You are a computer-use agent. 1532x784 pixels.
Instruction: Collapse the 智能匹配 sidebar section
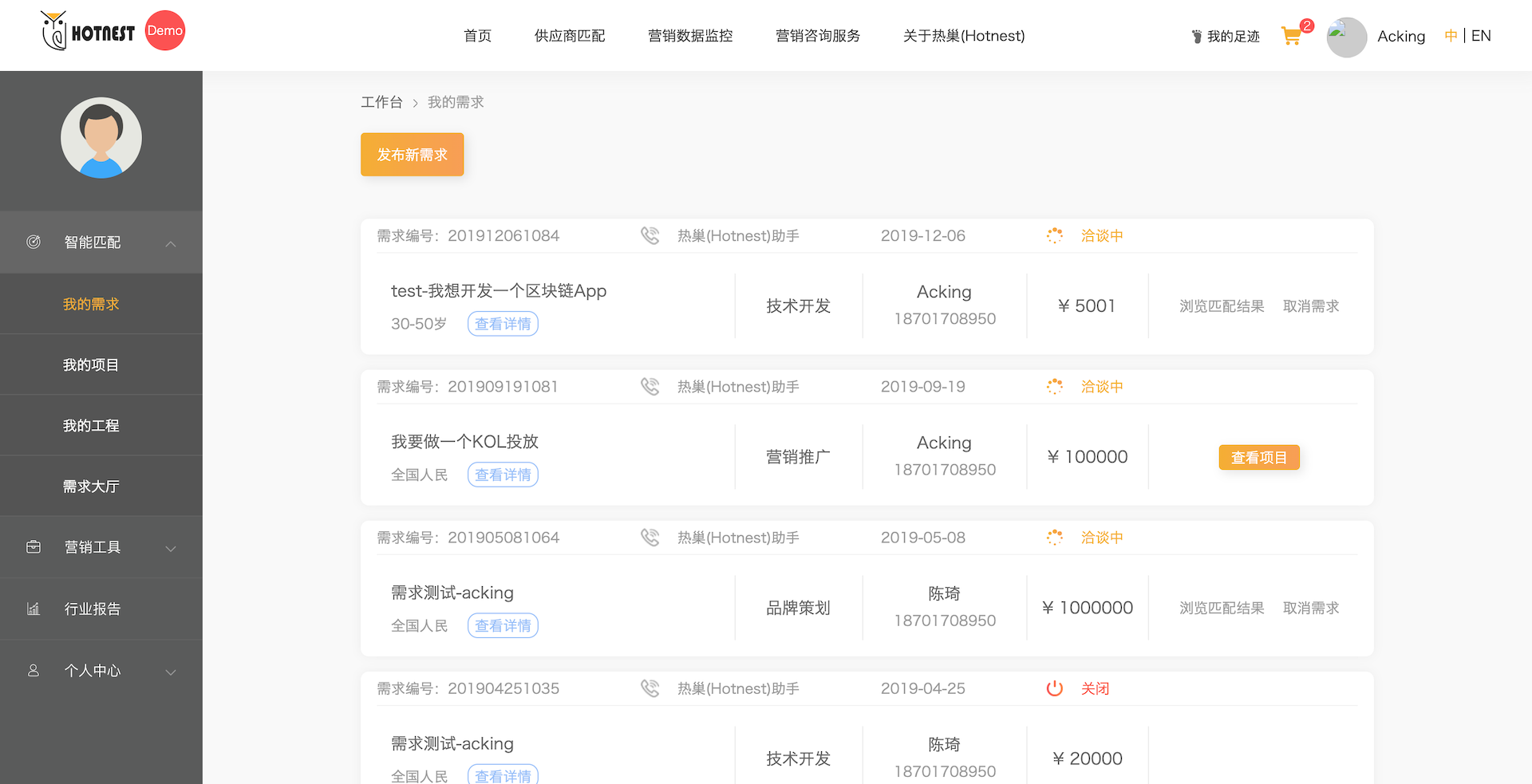click(171, 243)
